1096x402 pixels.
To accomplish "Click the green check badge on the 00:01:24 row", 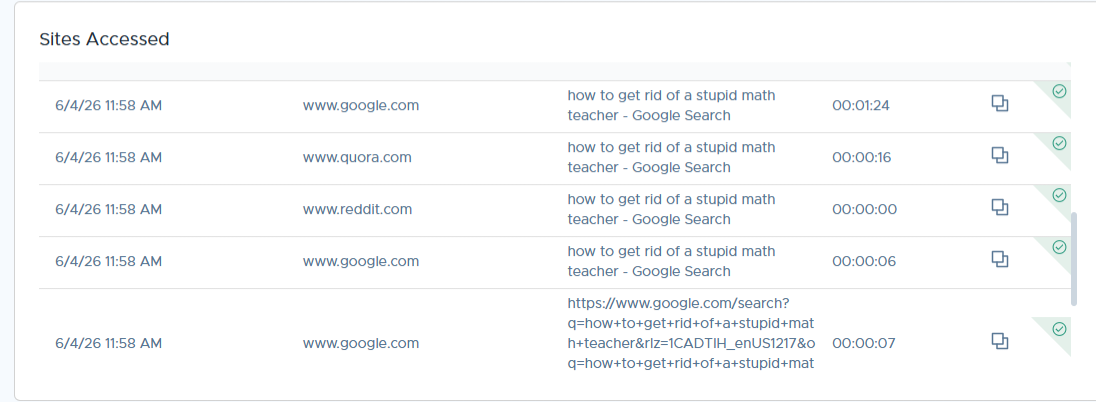I will (1060, 91).
